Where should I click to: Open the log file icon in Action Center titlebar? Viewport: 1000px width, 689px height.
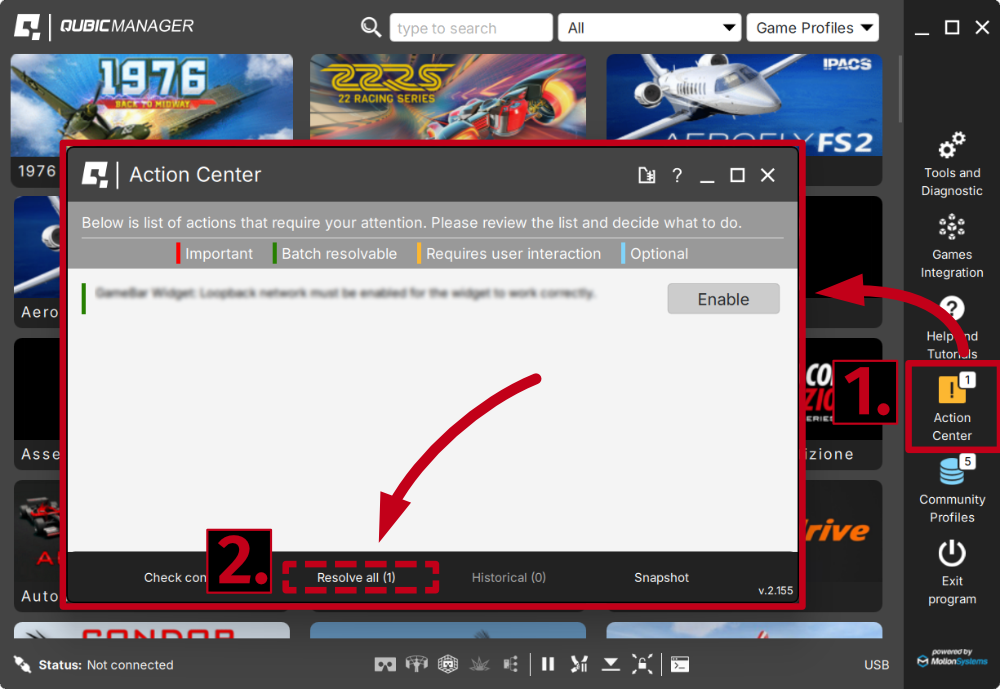pos(646,175)
